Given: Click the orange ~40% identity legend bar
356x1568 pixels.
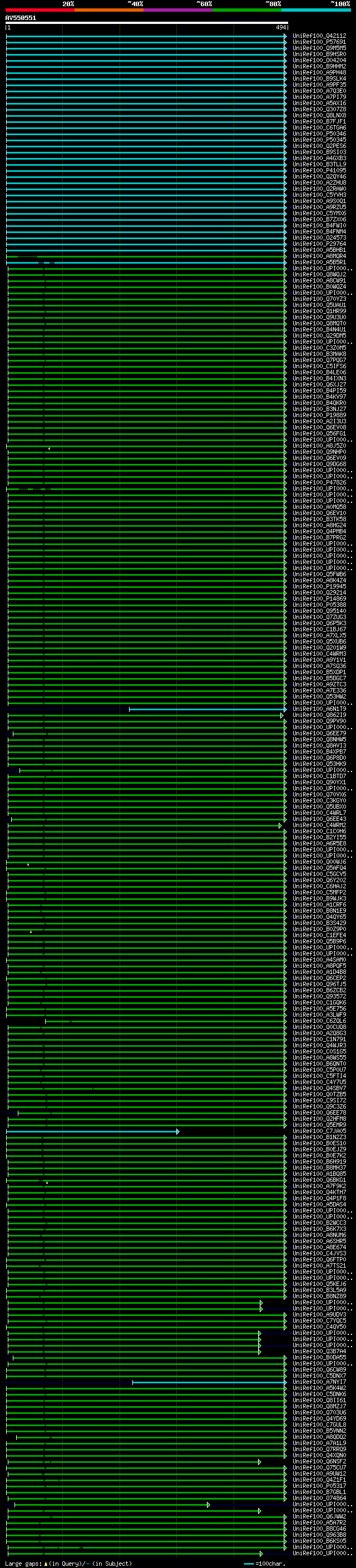Looking at the screenshot, I should pyautogui.click(x=109, y=10).
